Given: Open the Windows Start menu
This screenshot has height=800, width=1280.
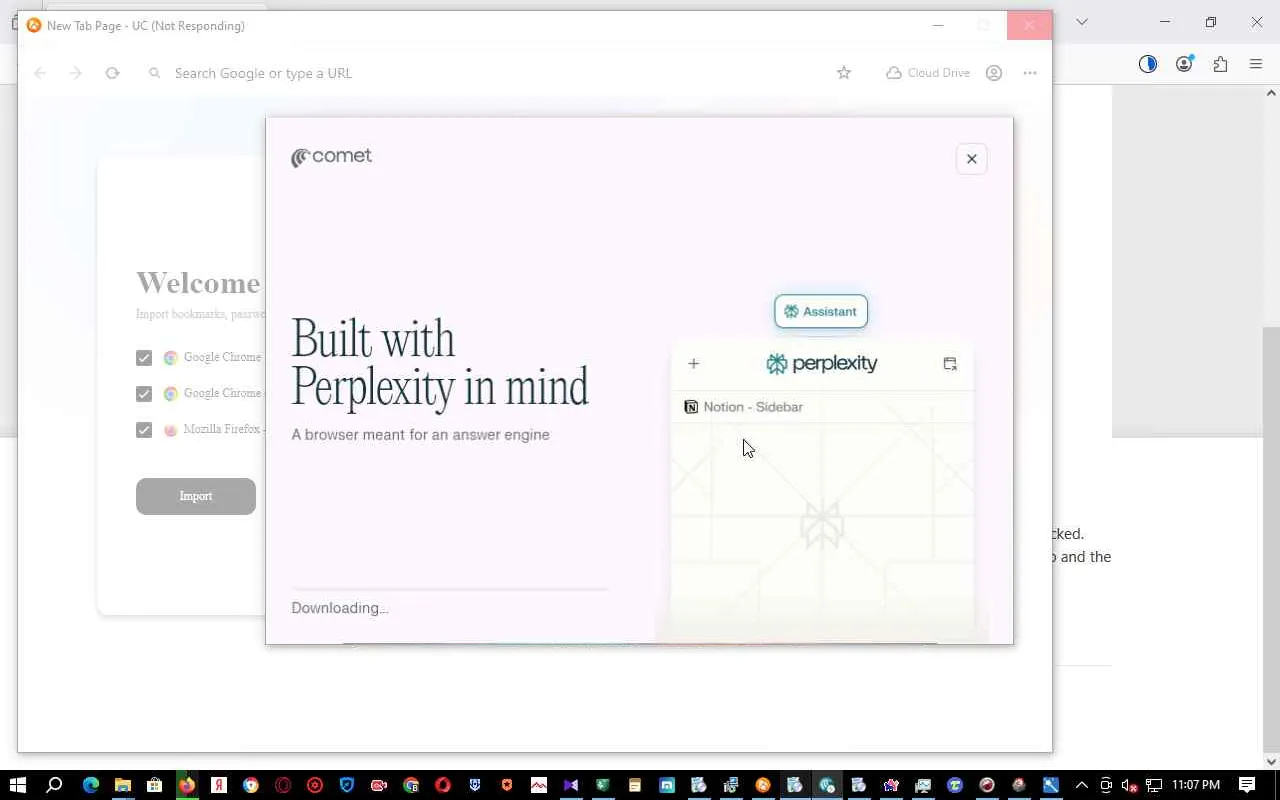Looking at the screenshot, I should tap(17, 785).
